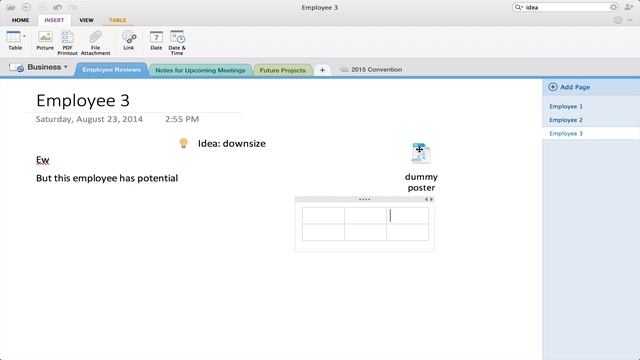Clear the search field text

coord(613,7)
